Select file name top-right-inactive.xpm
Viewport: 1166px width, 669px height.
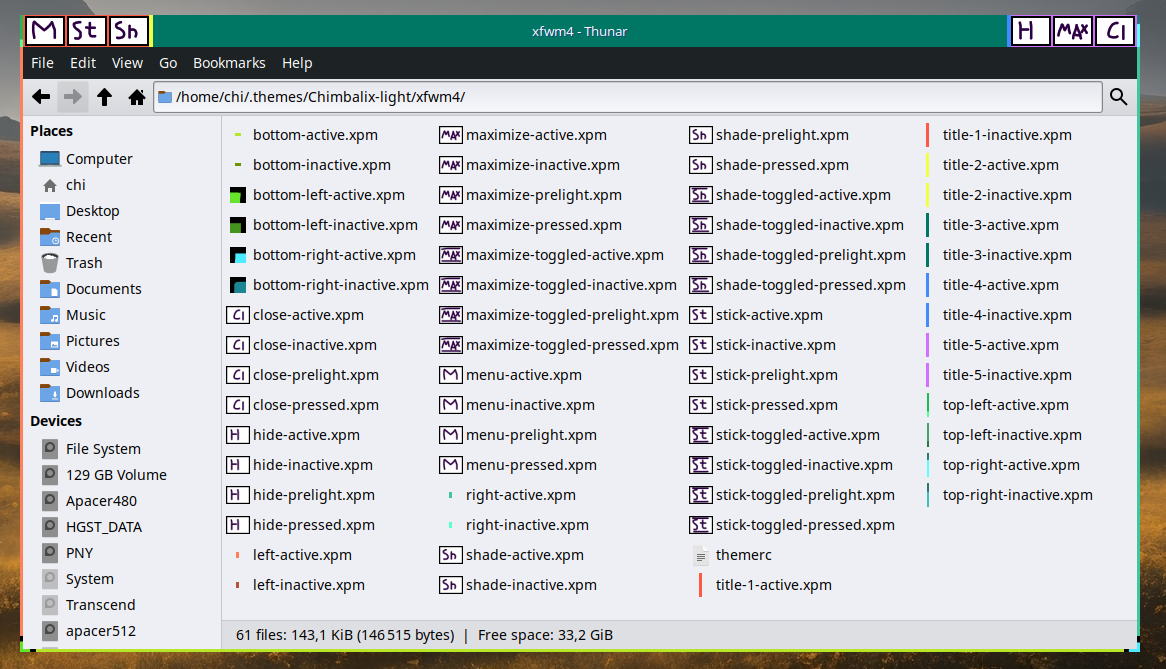[x=1017, y=495]
